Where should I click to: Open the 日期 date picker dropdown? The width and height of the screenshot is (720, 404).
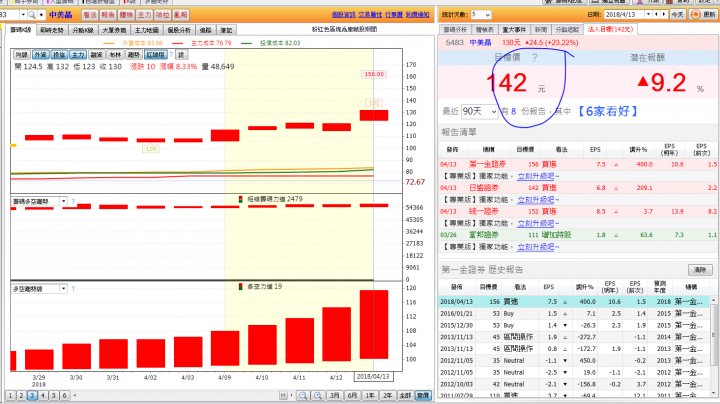(x=648, y=15)
